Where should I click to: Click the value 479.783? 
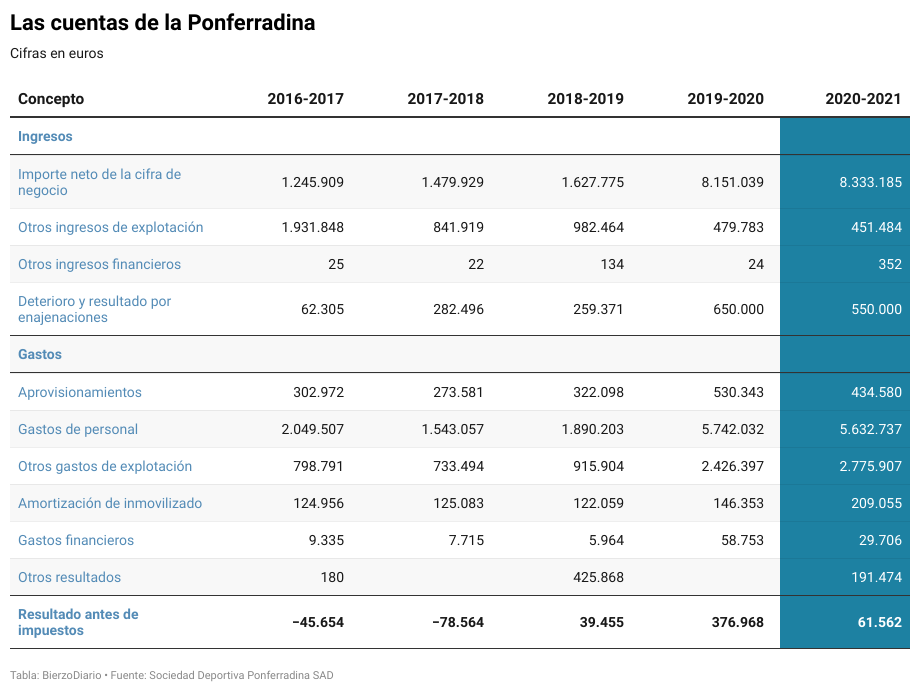[x=739, y=227]
